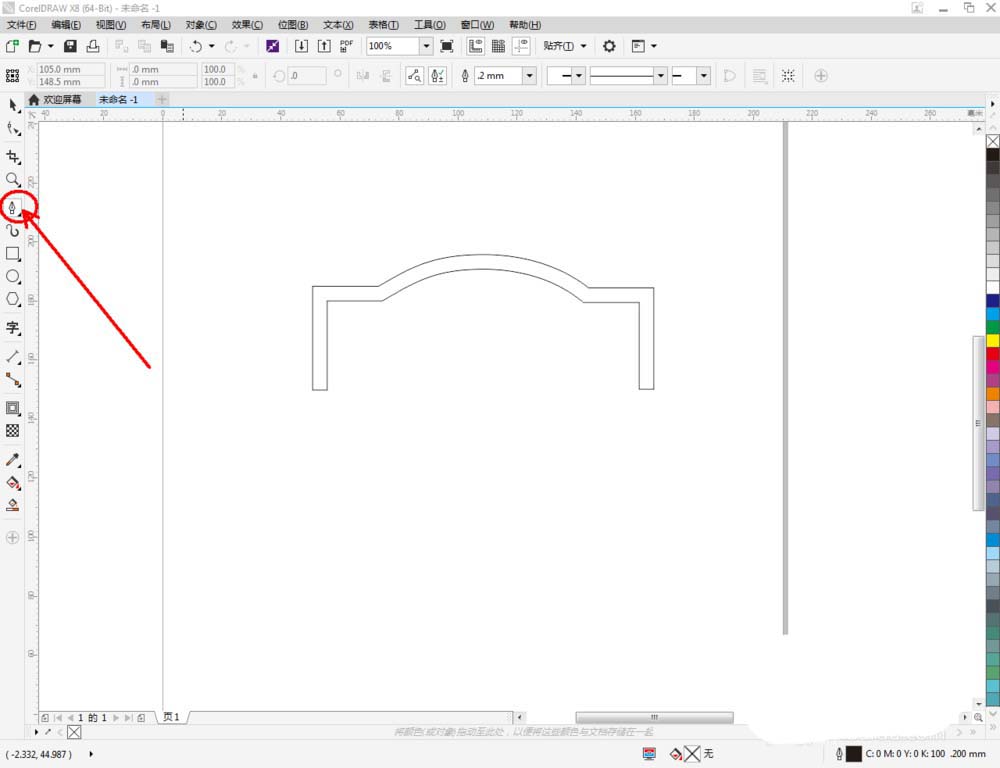Click the Save icon
The height and width of the screenshot is (768, 1000).
pyautogui.click(x=70, y=46)
